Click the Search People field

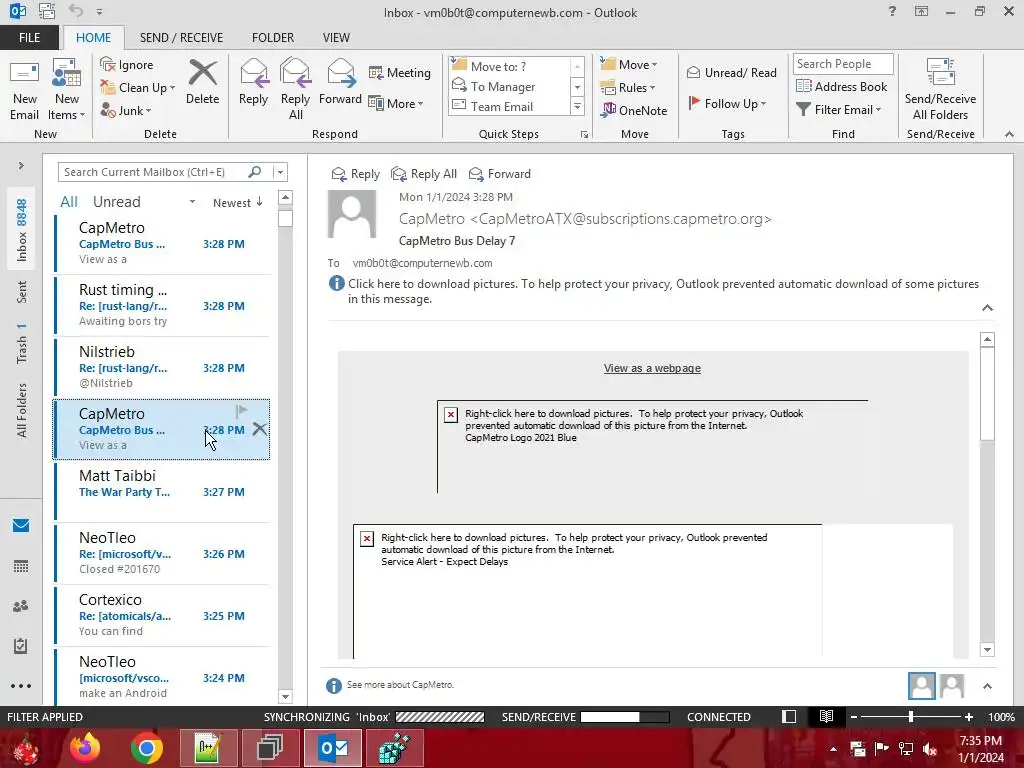[x=842, y=64]
